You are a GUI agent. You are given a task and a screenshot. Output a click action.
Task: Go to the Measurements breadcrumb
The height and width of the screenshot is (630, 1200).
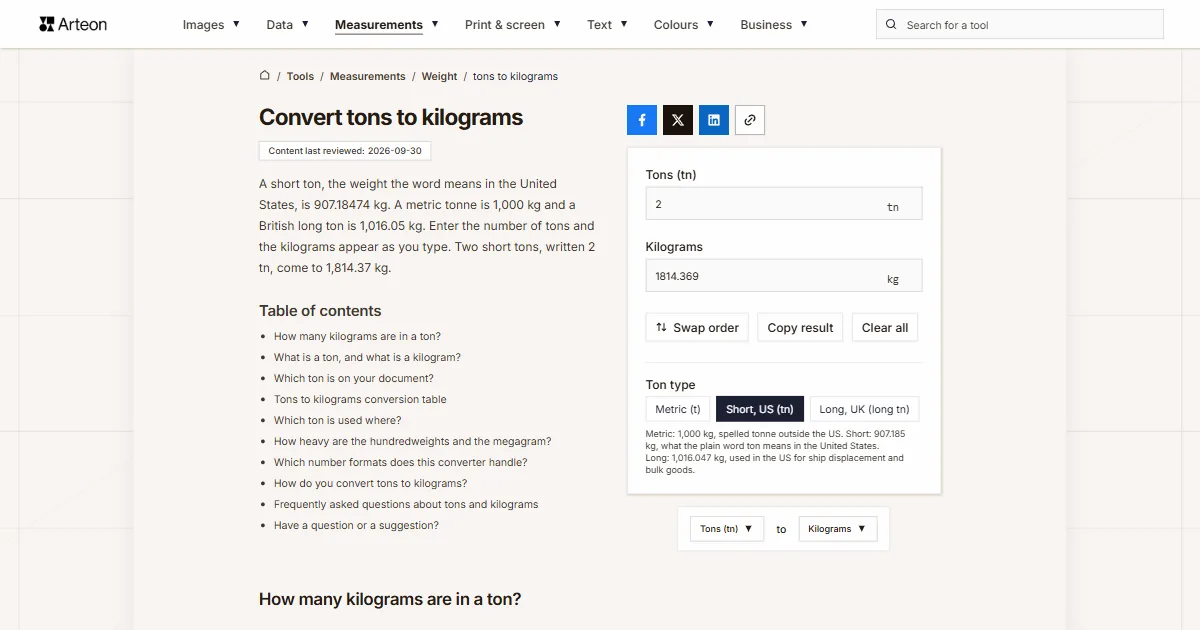point(368,76)
